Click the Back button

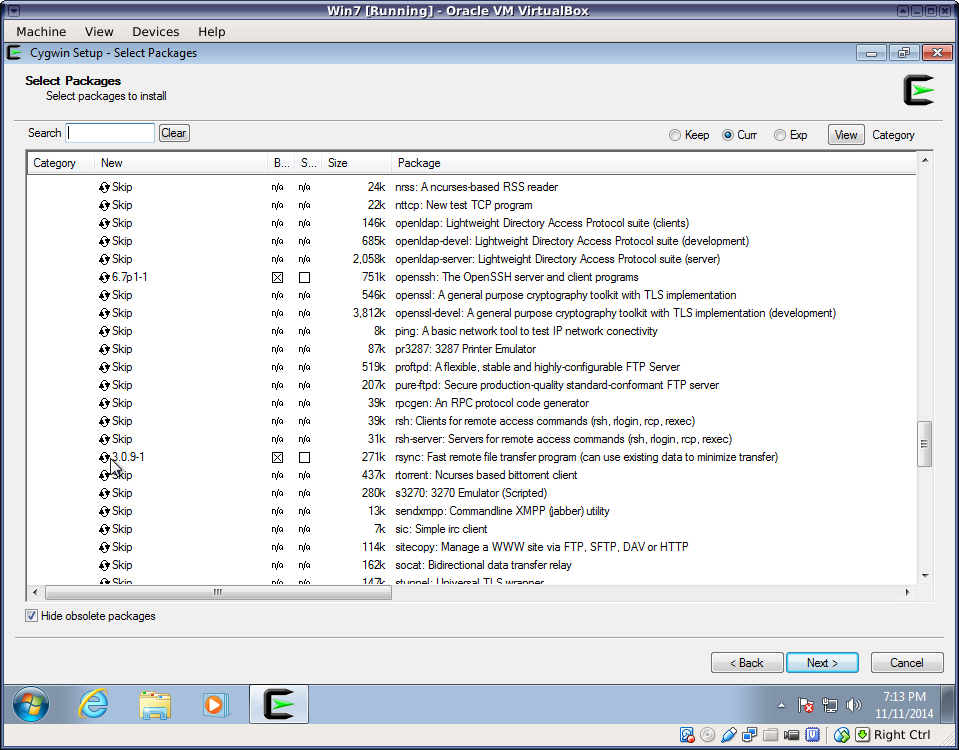pos(747,663)
